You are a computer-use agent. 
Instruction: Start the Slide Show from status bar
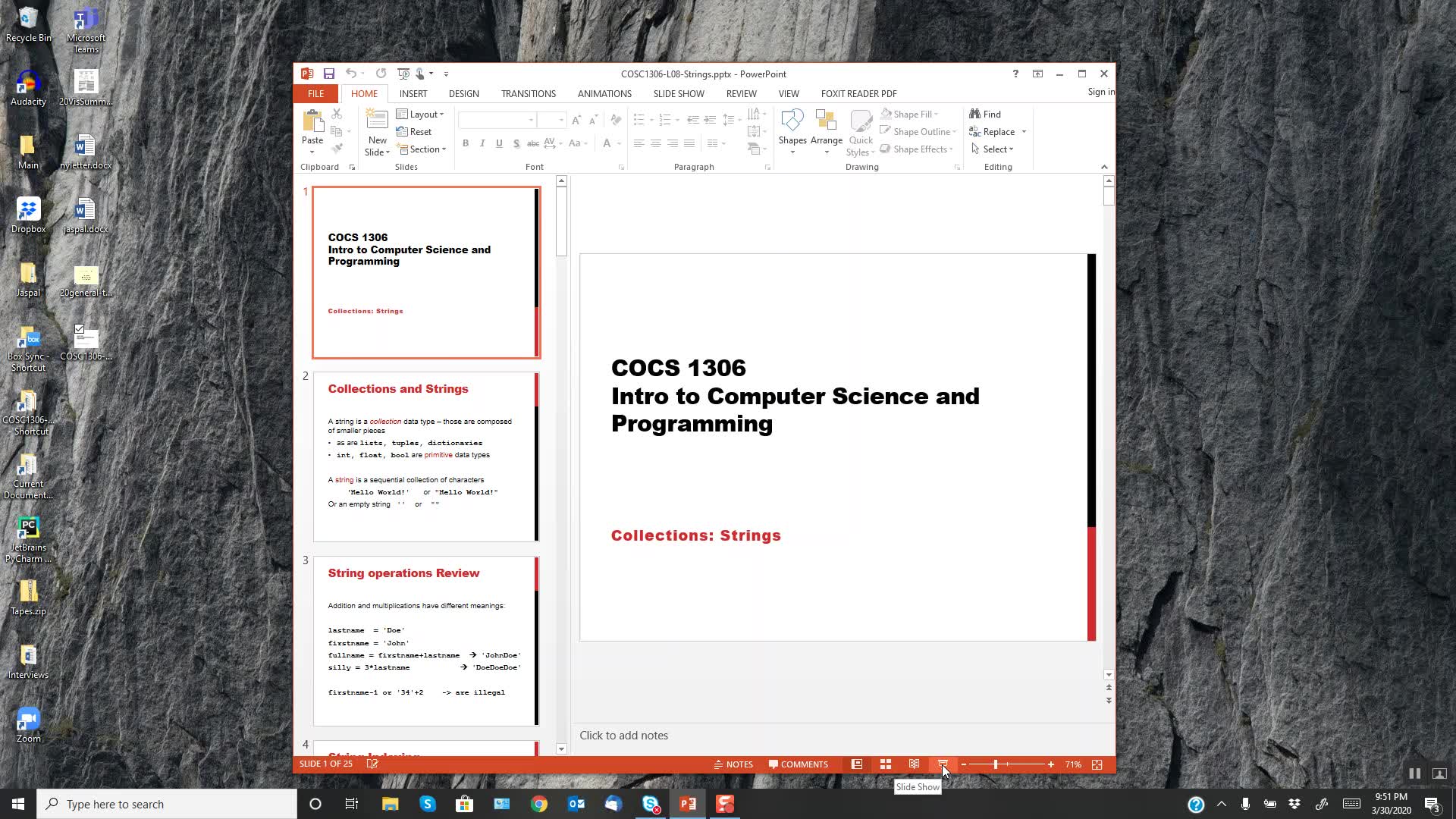pyautogui.click(x=943, y=764)
